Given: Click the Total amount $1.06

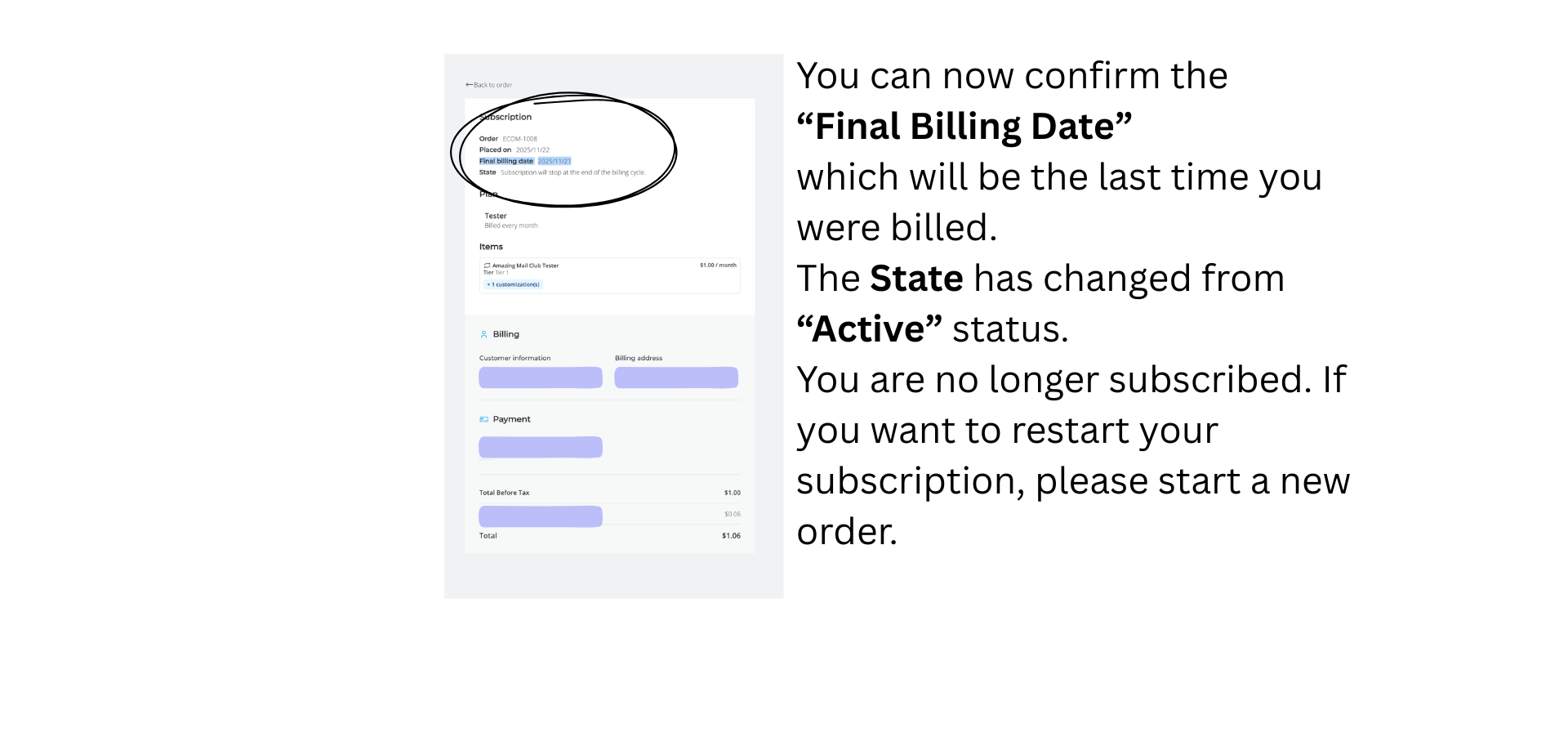Looking at the screenshot, I should click(x=731, y=536).
